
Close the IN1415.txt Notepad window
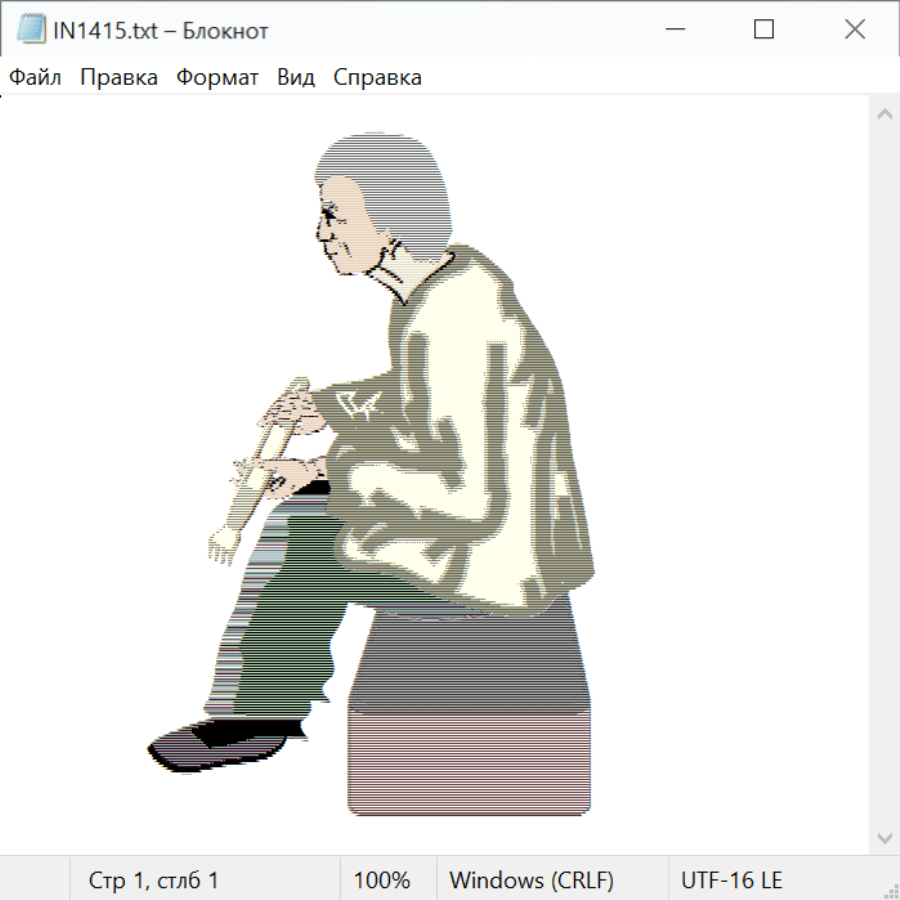854,30
